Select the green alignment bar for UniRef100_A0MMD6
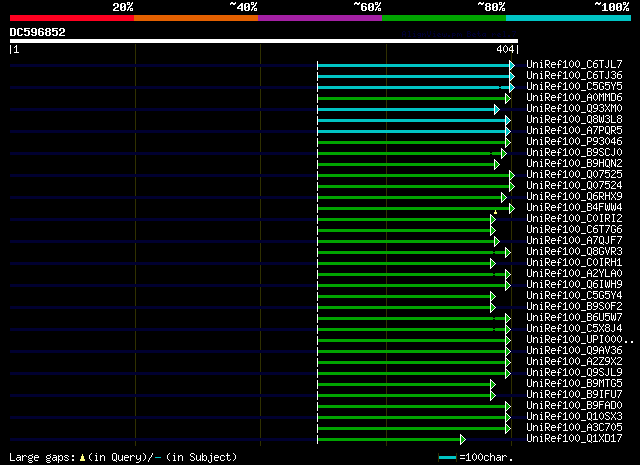640x465 pixels. click(x=414, y=98)
